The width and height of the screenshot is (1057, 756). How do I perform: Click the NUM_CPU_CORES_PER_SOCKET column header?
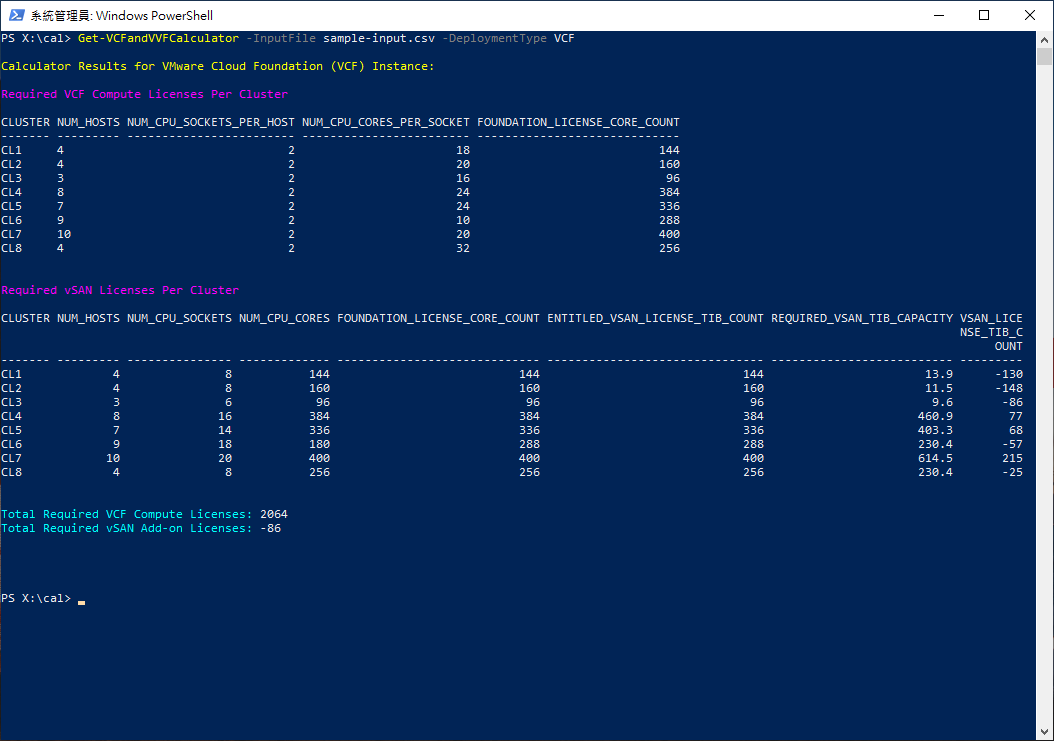[x=386, y=122]
